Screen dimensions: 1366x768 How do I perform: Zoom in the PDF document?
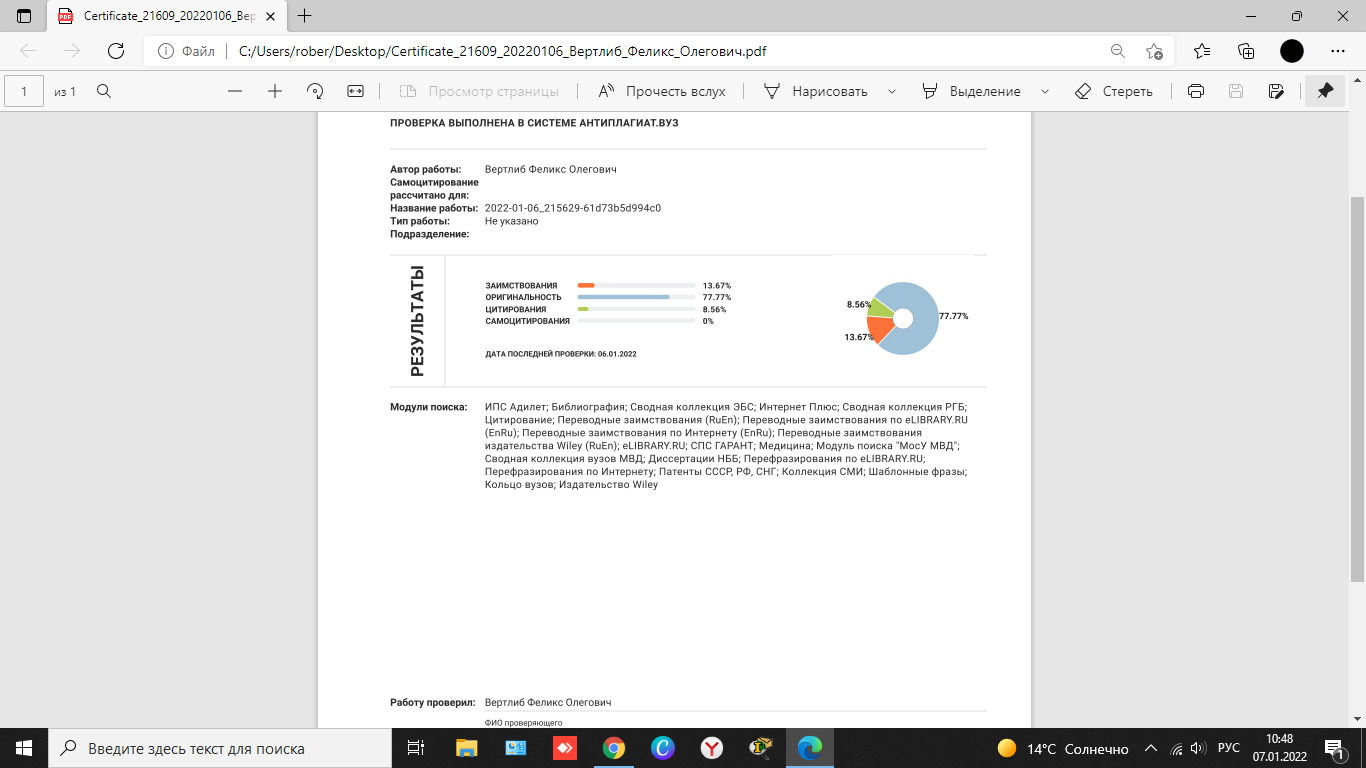click(275, 91)
